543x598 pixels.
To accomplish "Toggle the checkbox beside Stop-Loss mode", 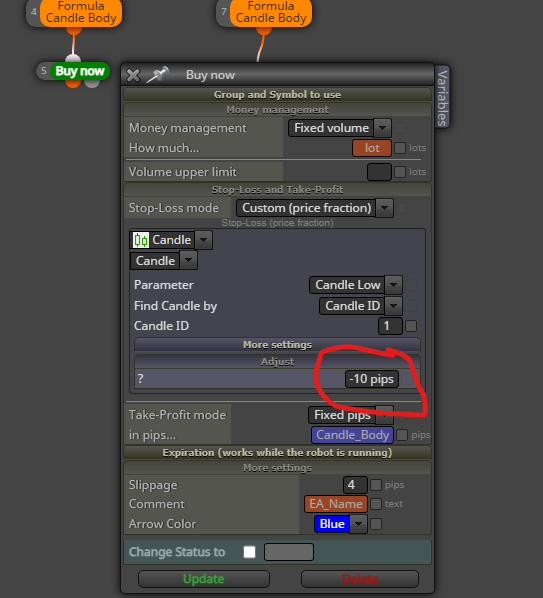I will click(402, 208).
